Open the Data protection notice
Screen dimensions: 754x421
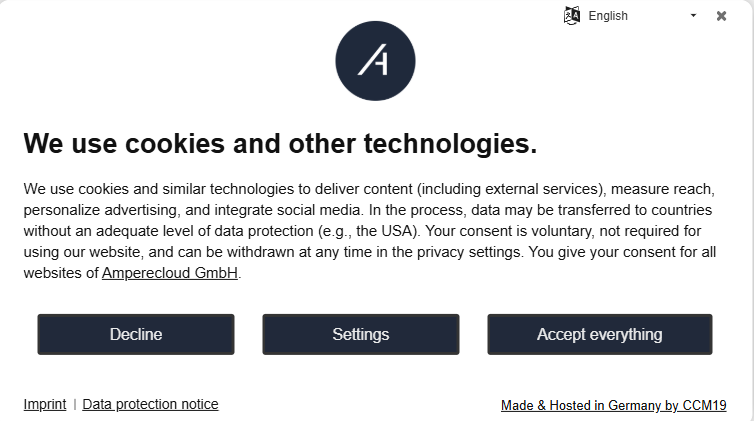pyautogui.click(x=150, y=405)
